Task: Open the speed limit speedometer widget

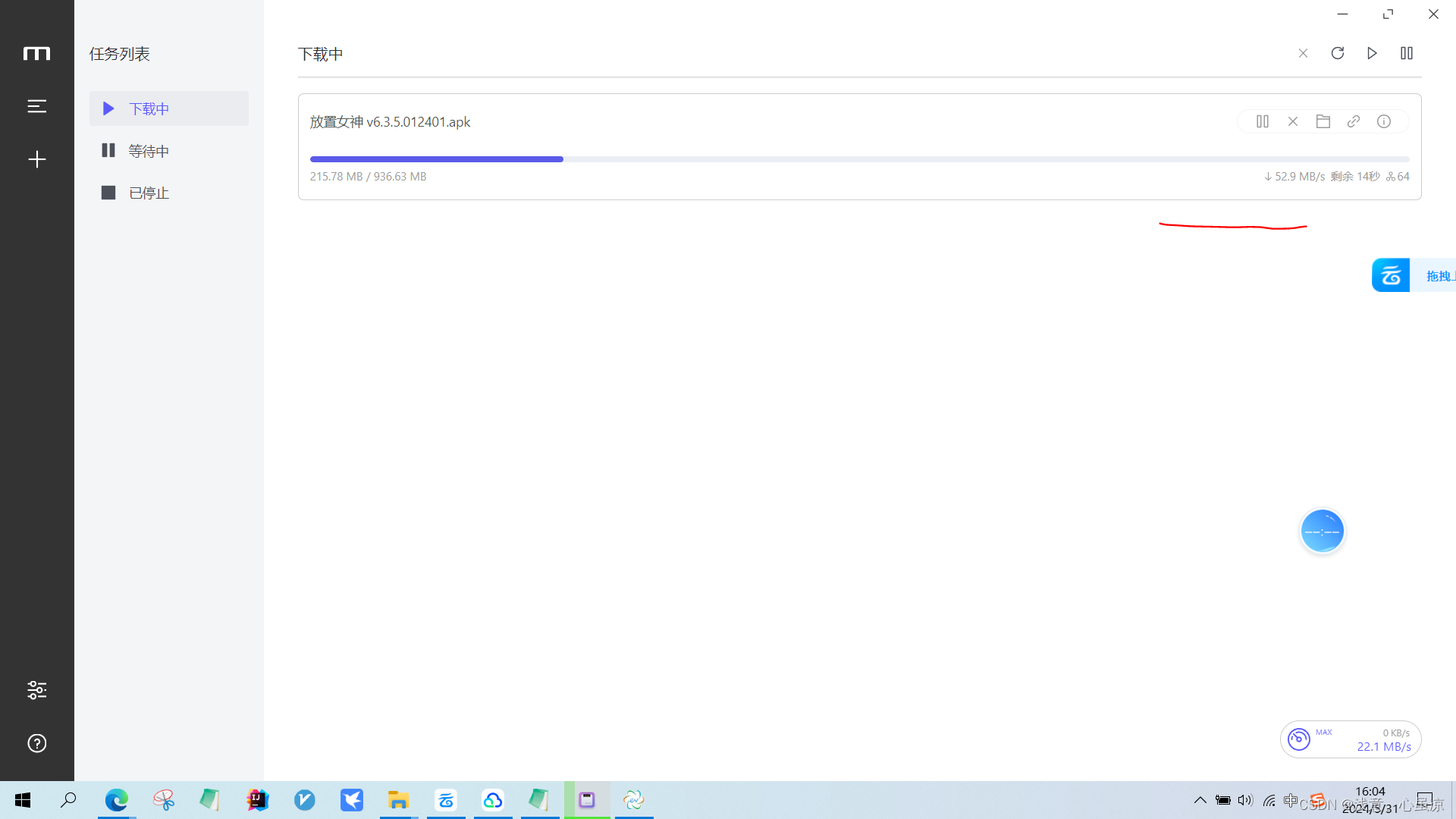Action: click(x=1298, y=739)
